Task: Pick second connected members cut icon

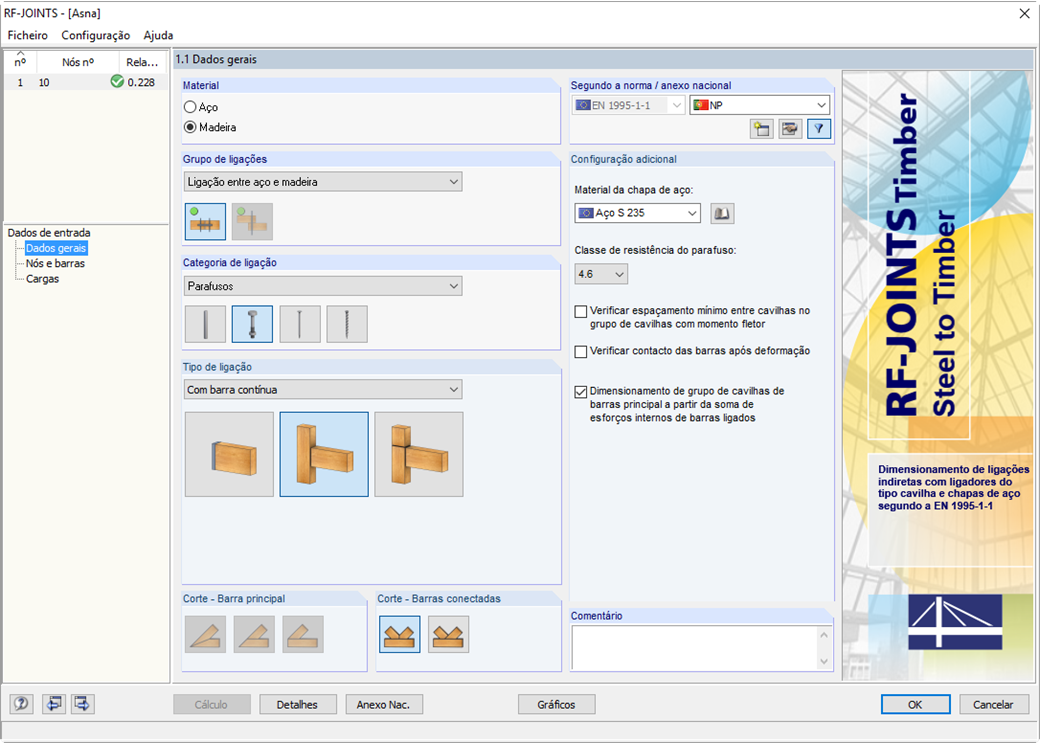Action: [448, 634]
